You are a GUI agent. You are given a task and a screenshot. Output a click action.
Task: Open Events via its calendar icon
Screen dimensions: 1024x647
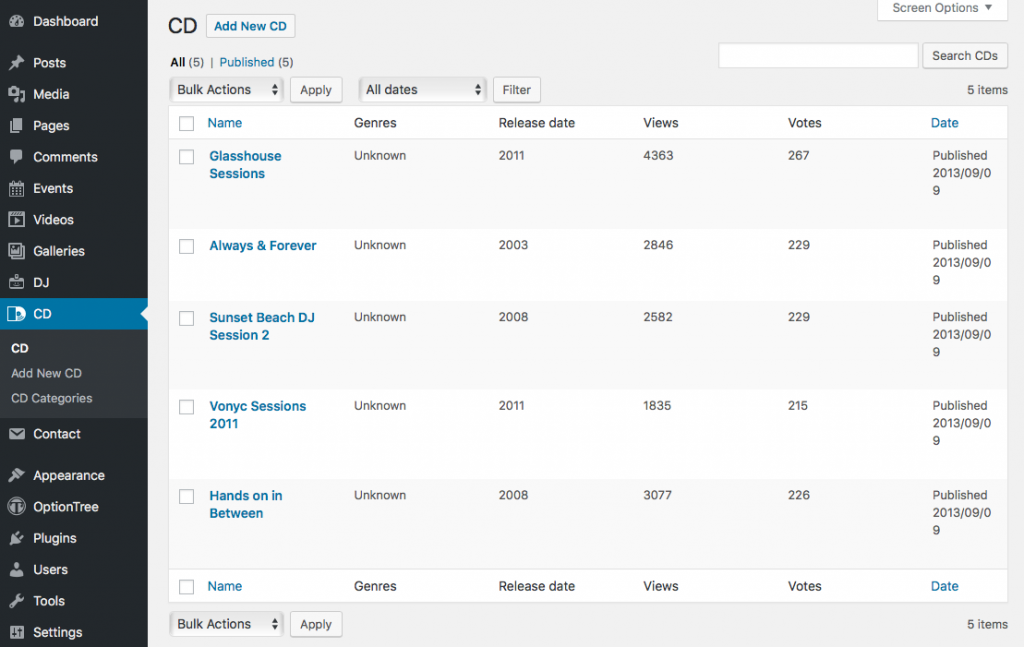pos(18,188)
